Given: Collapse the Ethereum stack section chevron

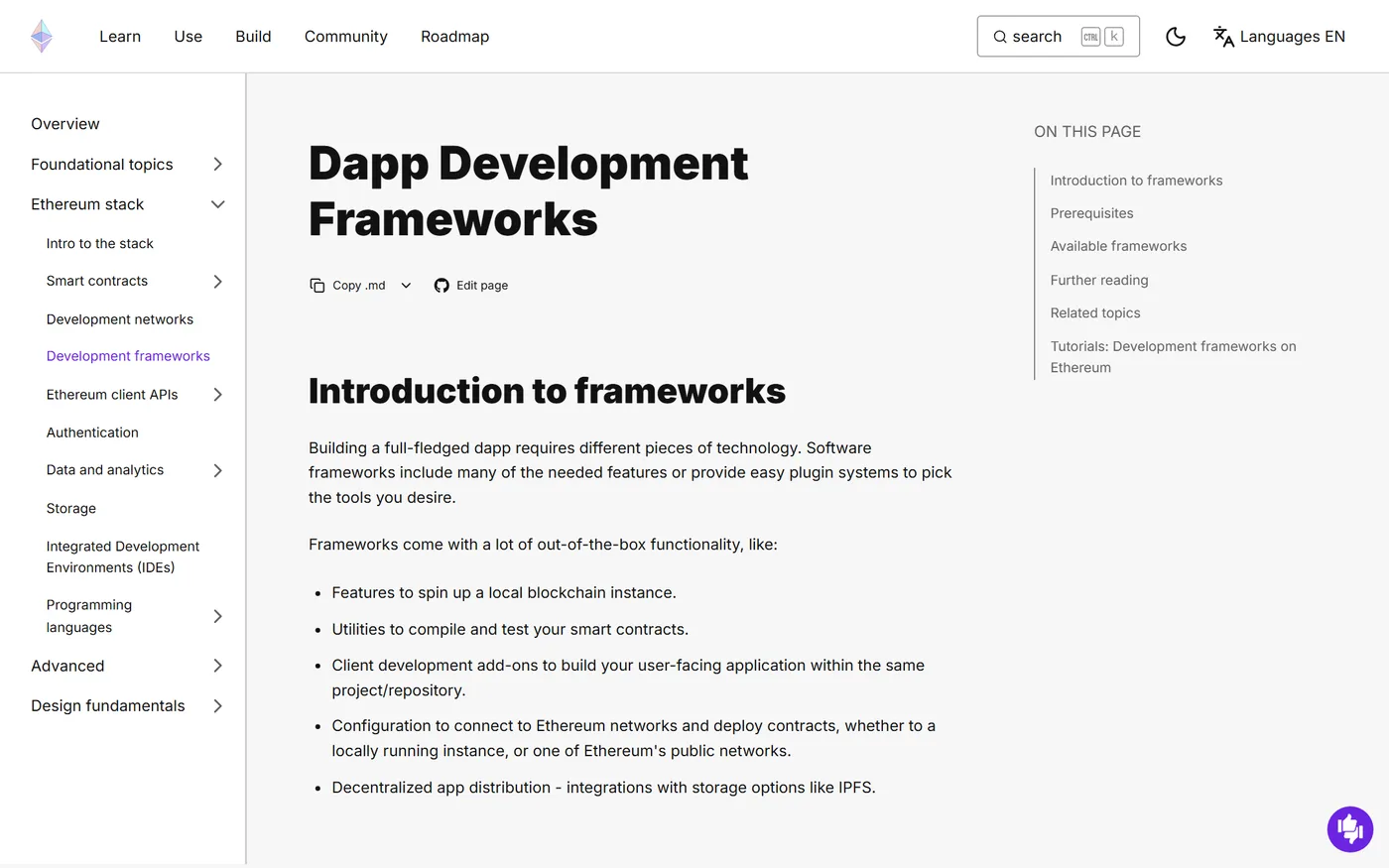Looking at the screenshot, I should pos(218,204).
